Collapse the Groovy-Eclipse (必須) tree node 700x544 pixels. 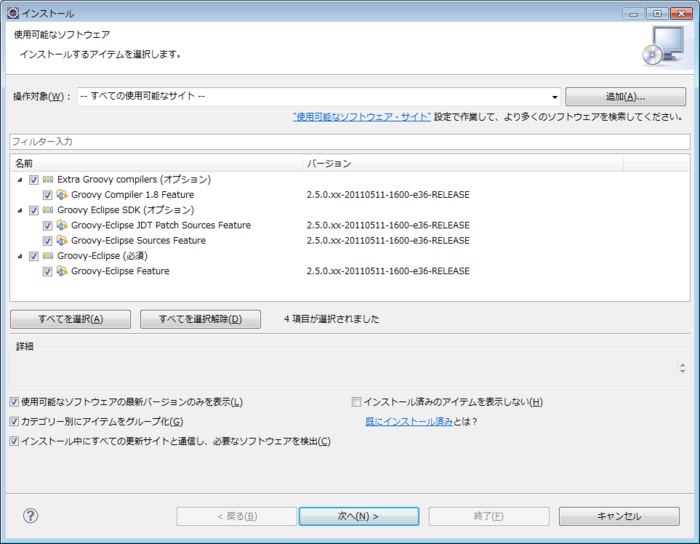pyautogui.click(x=20, y=256)
